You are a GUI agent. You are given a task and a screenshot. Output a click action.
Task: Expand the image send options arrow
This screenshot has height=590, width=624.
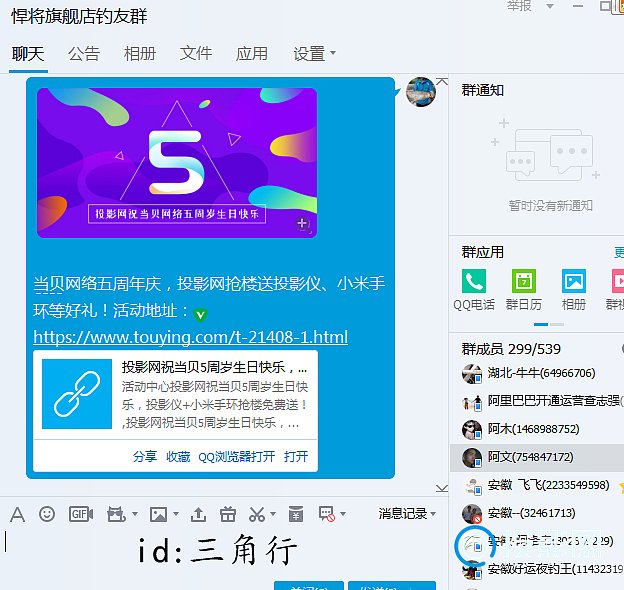pos(174,514)
